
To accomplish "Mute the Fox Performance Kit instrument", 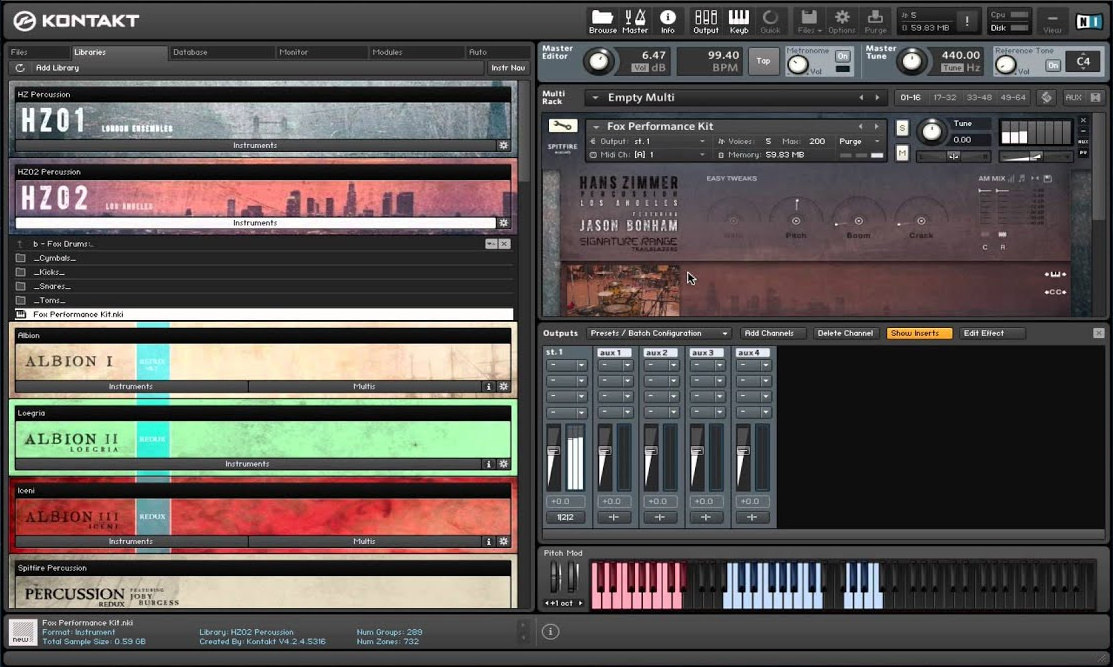I will (x=901, y=153).
